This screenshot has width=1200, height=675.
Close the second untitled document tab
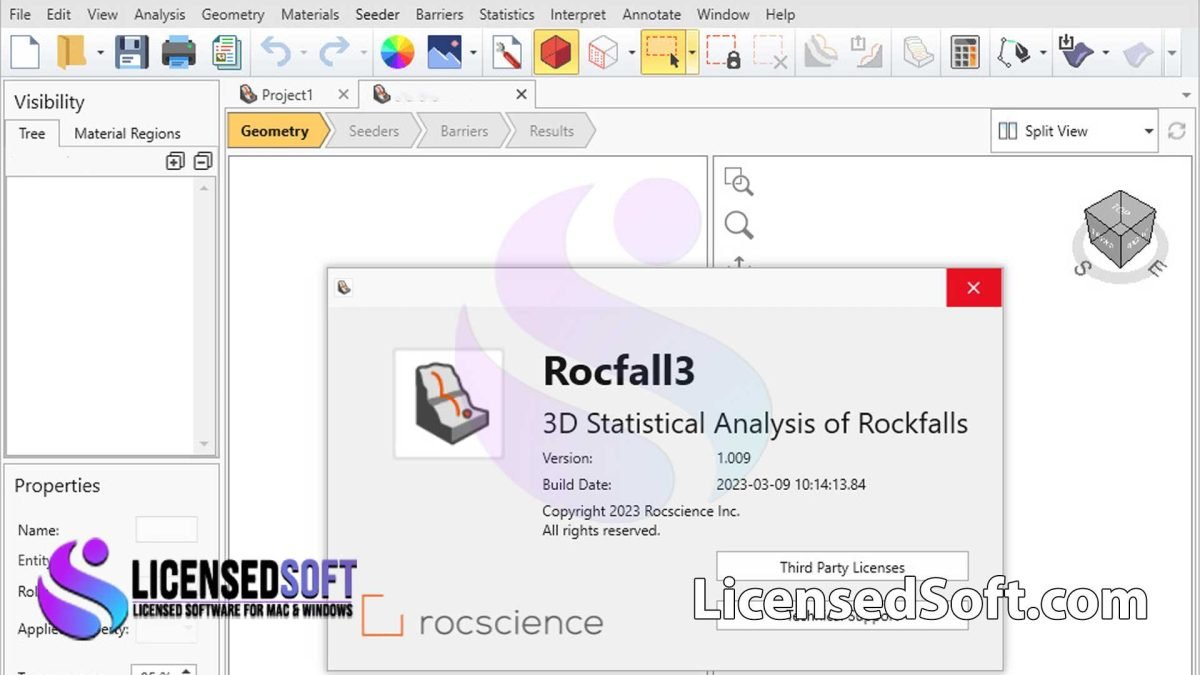tap(521, 94)
